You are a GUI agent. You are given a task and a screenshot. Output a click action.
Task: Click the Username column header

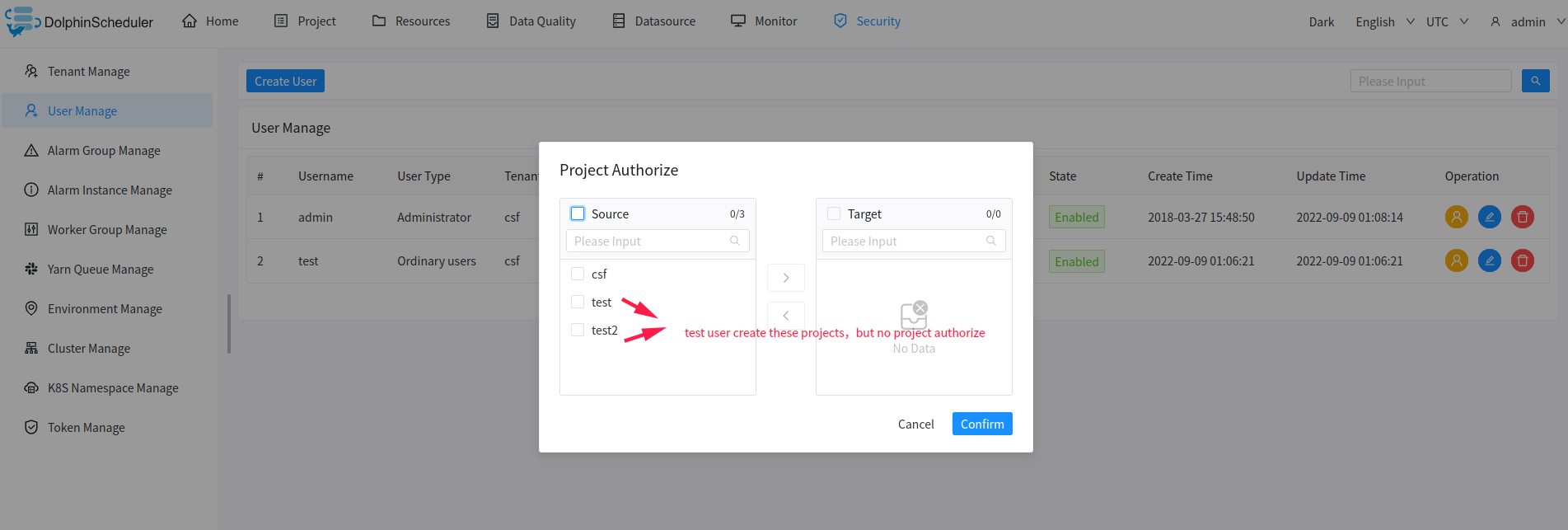pyautogui.click(x=325, y=176)
